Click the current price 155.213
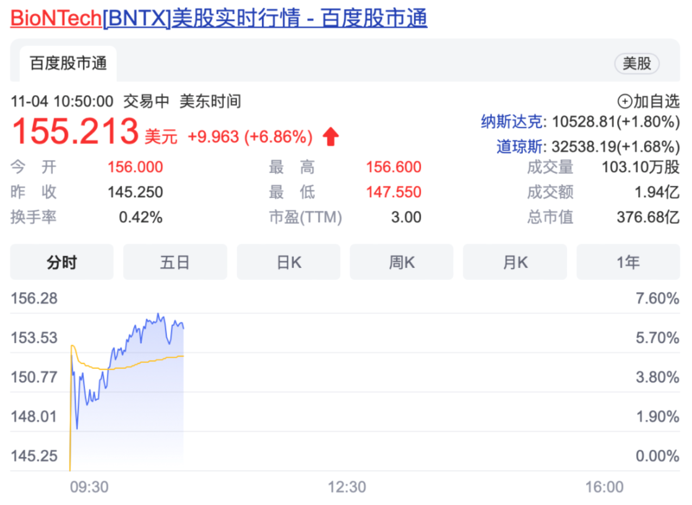 (x=74, y=131)
